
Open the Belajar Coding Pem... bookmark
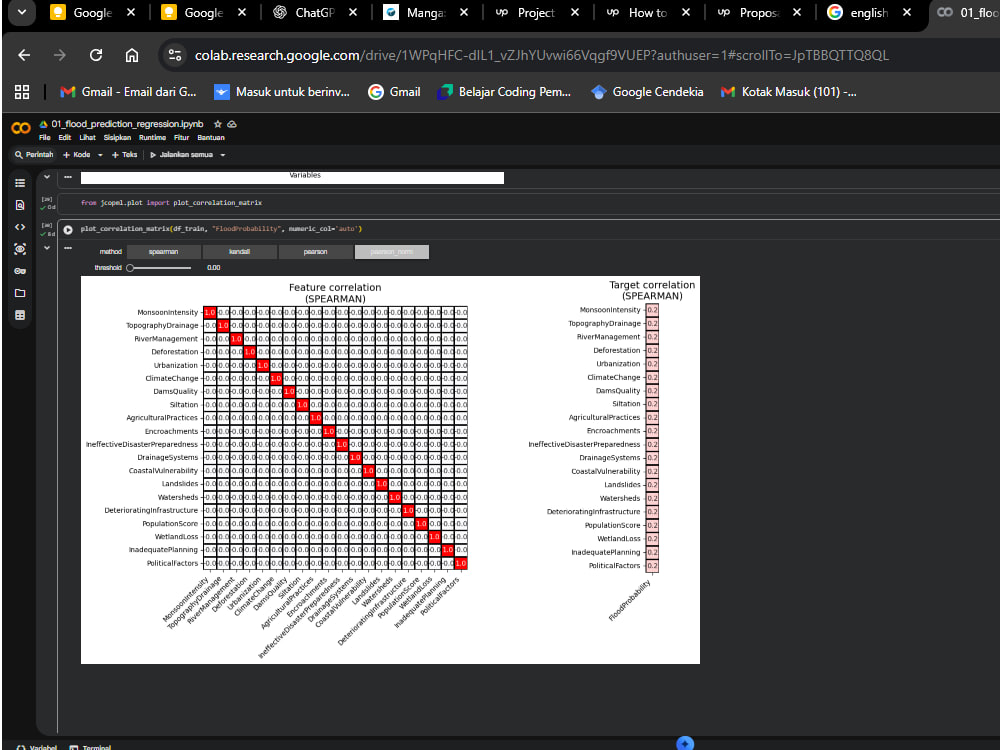click(x=504, y=92)
